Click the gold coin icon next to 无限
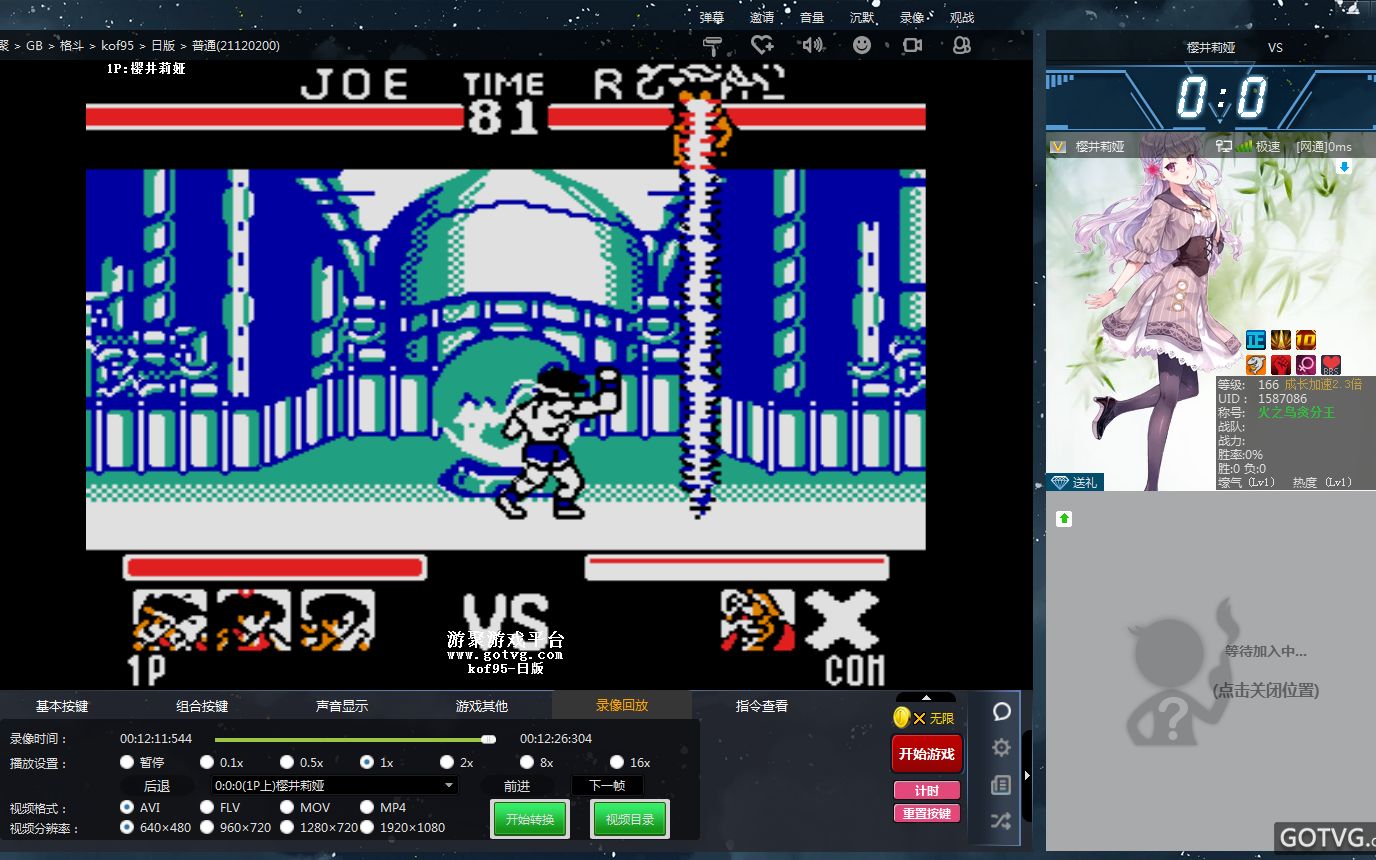The height and width of the screenshot is (860, 1376). pos(901,717)
